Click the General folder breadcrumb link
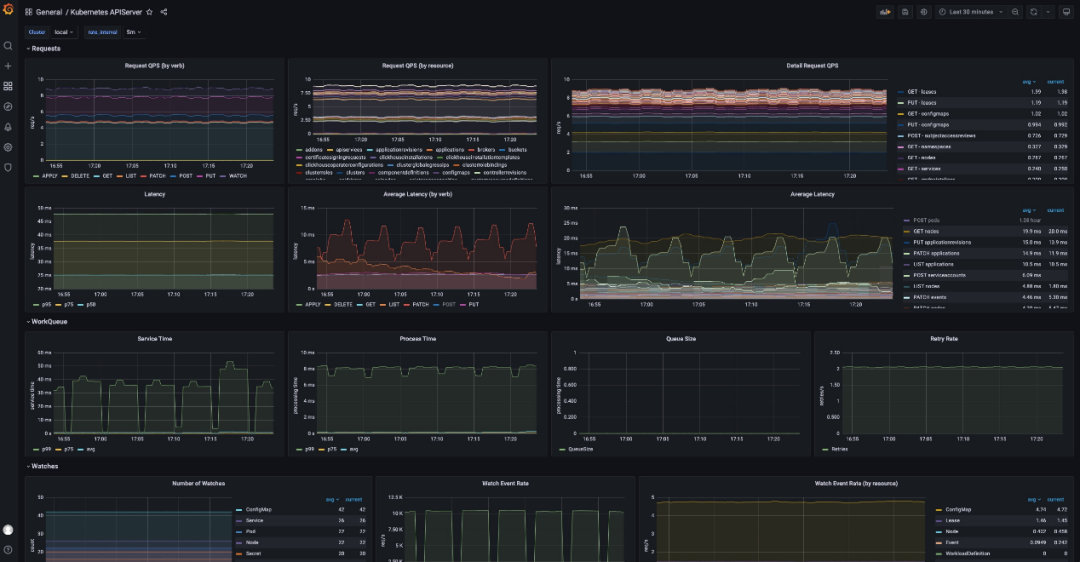The width and height of the screenshot is (1080, 562). 49,12
